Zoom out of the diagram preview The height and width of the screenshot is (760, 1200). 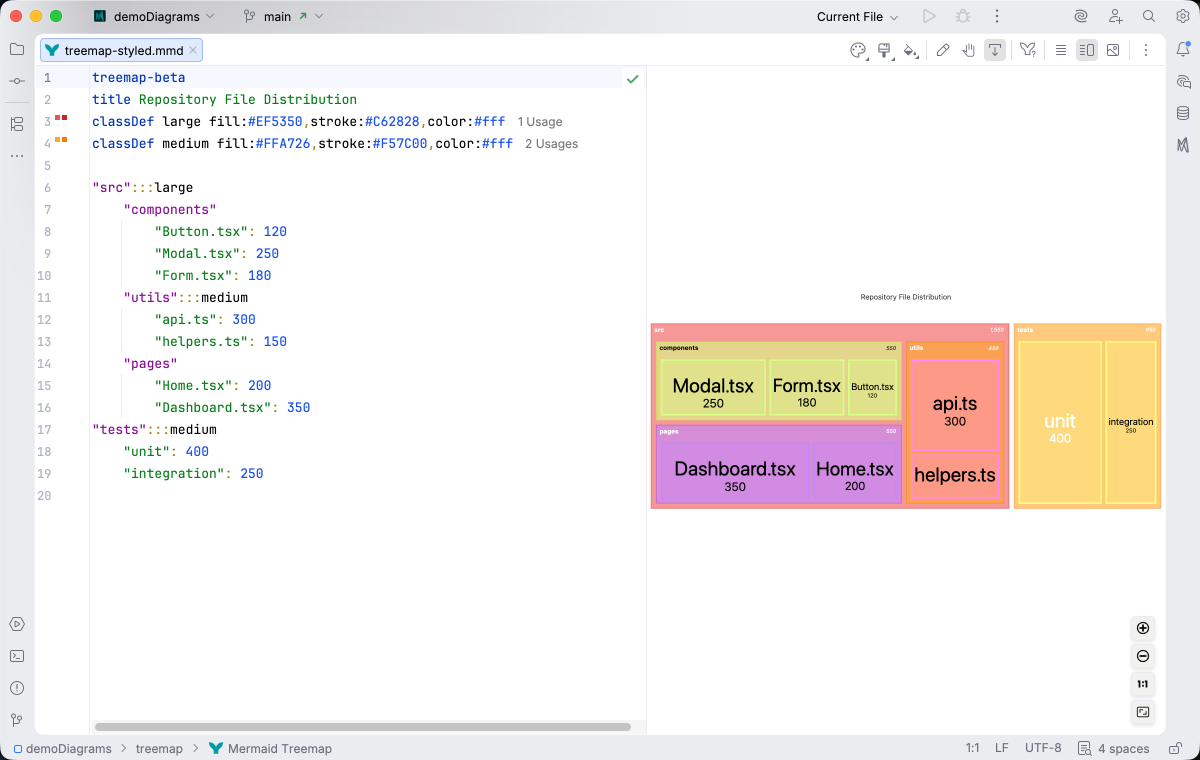coord(1143,656)
